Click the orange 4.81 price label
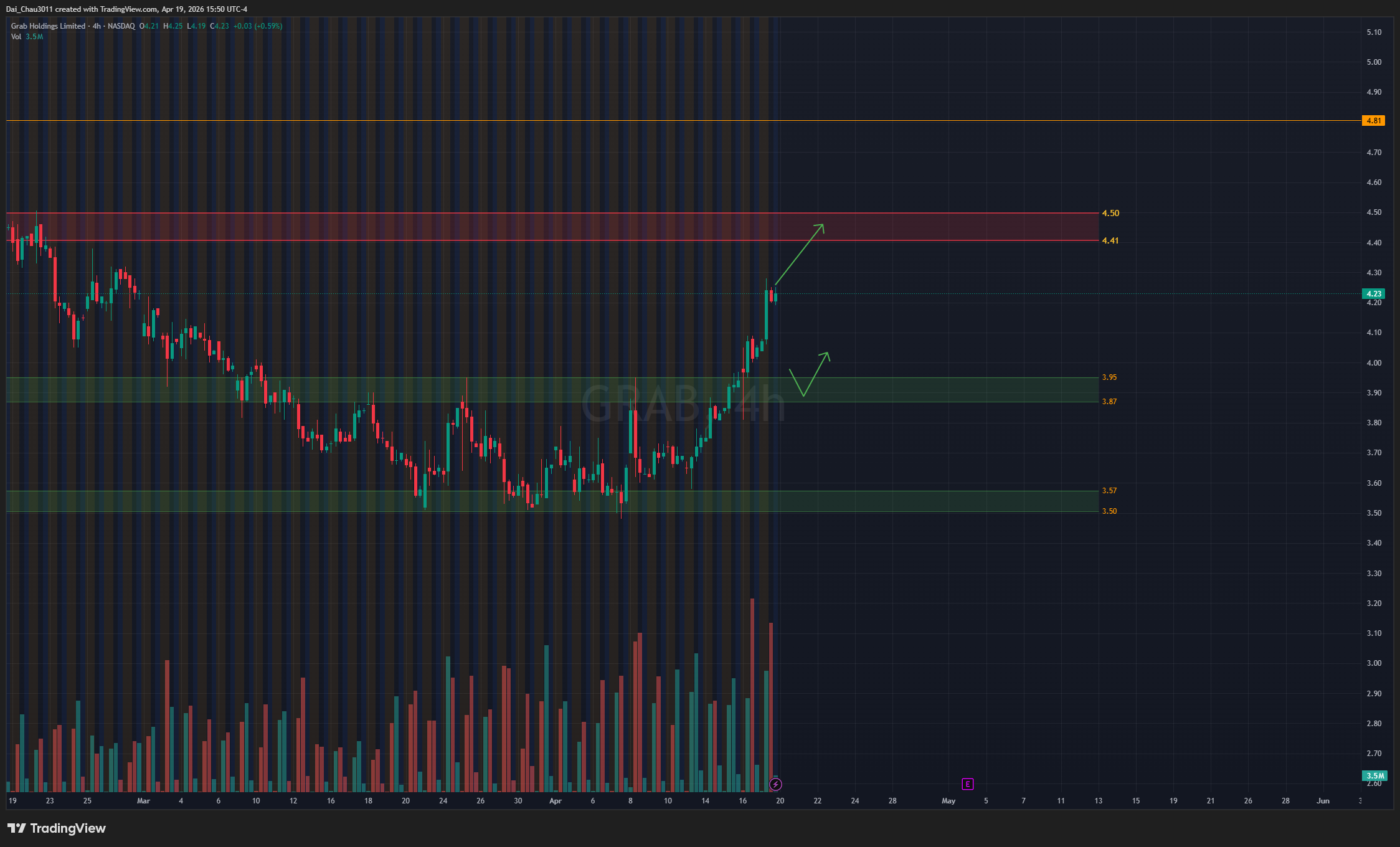Screen dimensions: 1400x847 pos(1373,121)
